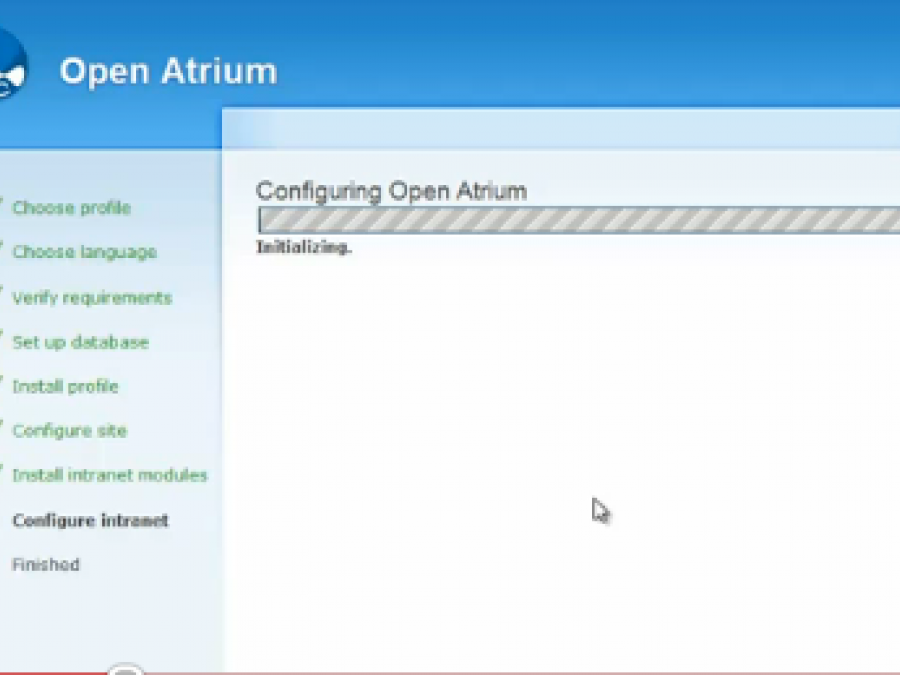
Task: Go to the Configure site step
Action: 69,431
